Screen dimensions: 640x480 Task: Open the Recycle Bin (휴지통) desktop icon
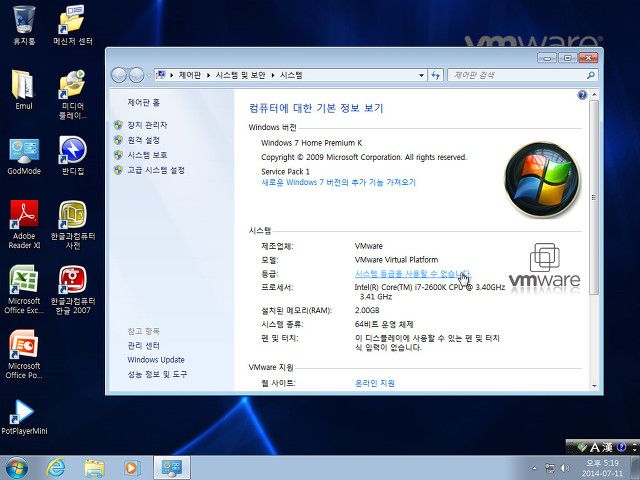[x=24, y=25]
